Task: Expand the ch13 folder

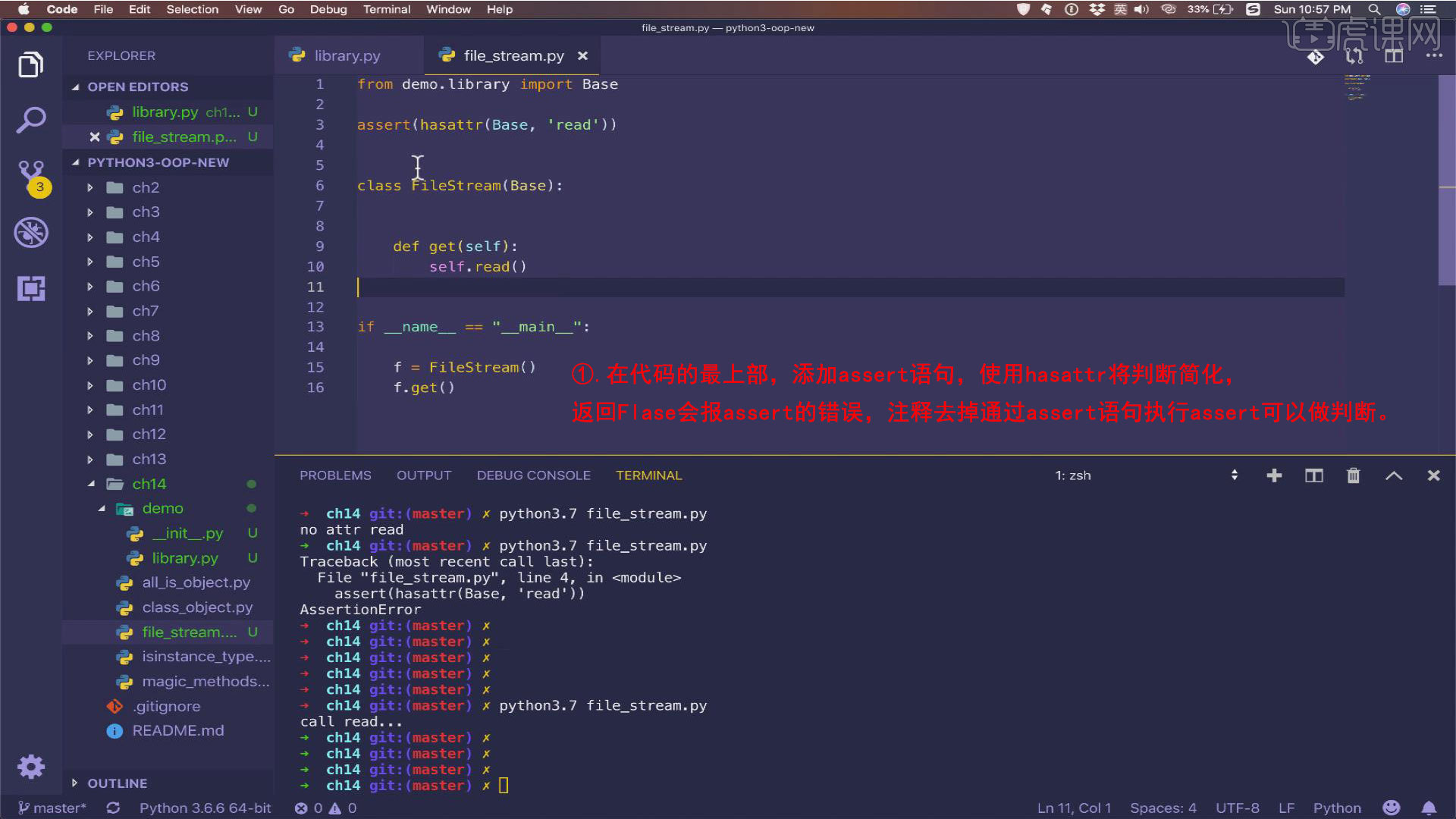Action: 90,460
